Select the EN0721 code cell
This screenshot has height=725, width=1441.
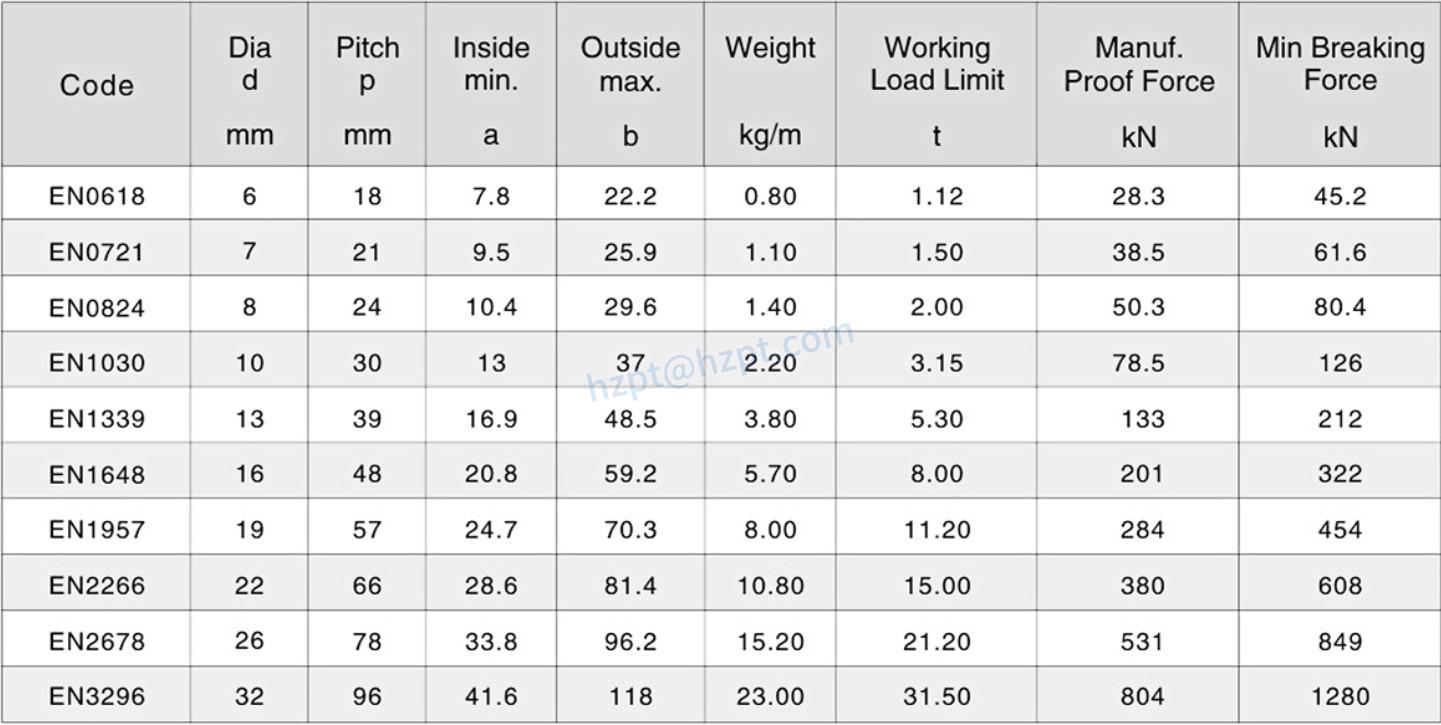97,252
